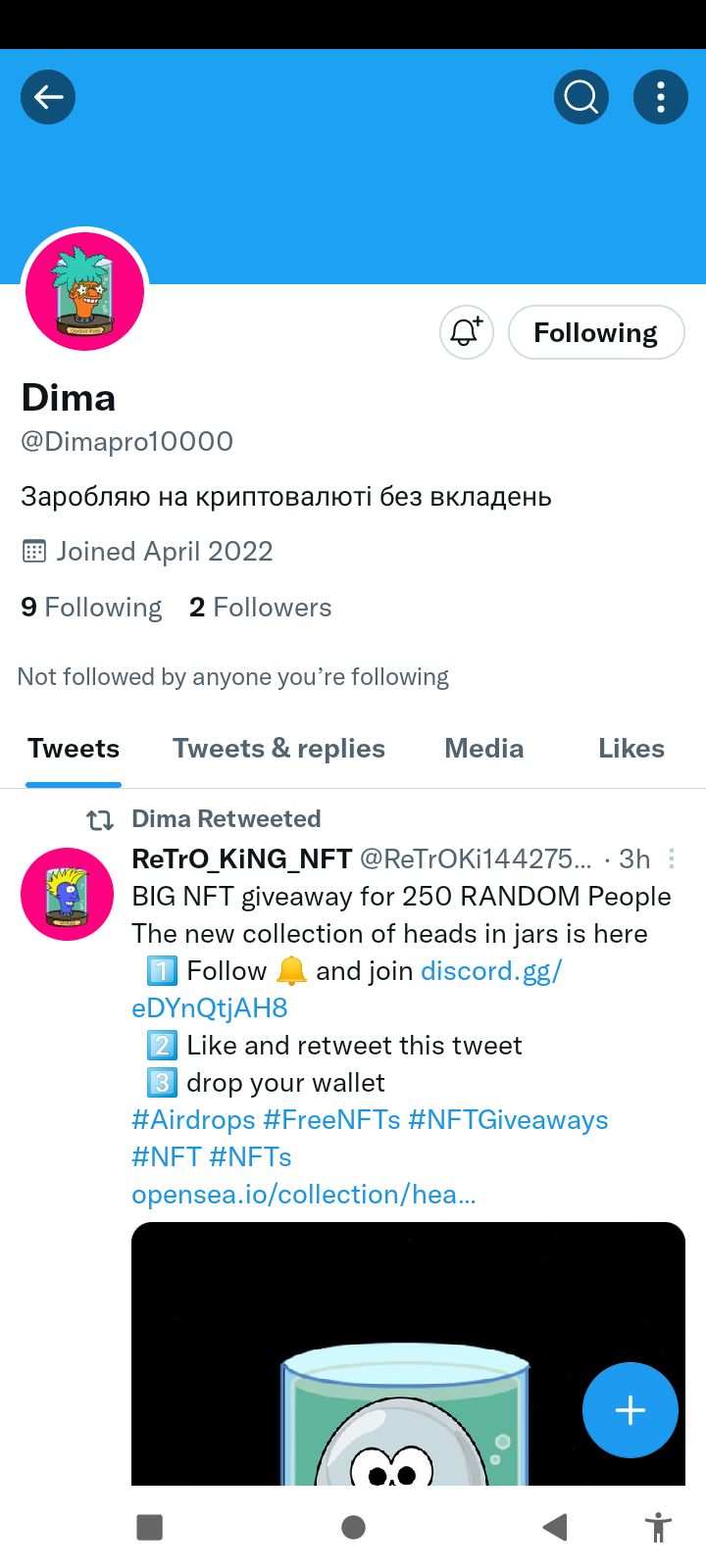View the 9 Following list
This screenshot has width=706, height=1568.
(91, 608)
